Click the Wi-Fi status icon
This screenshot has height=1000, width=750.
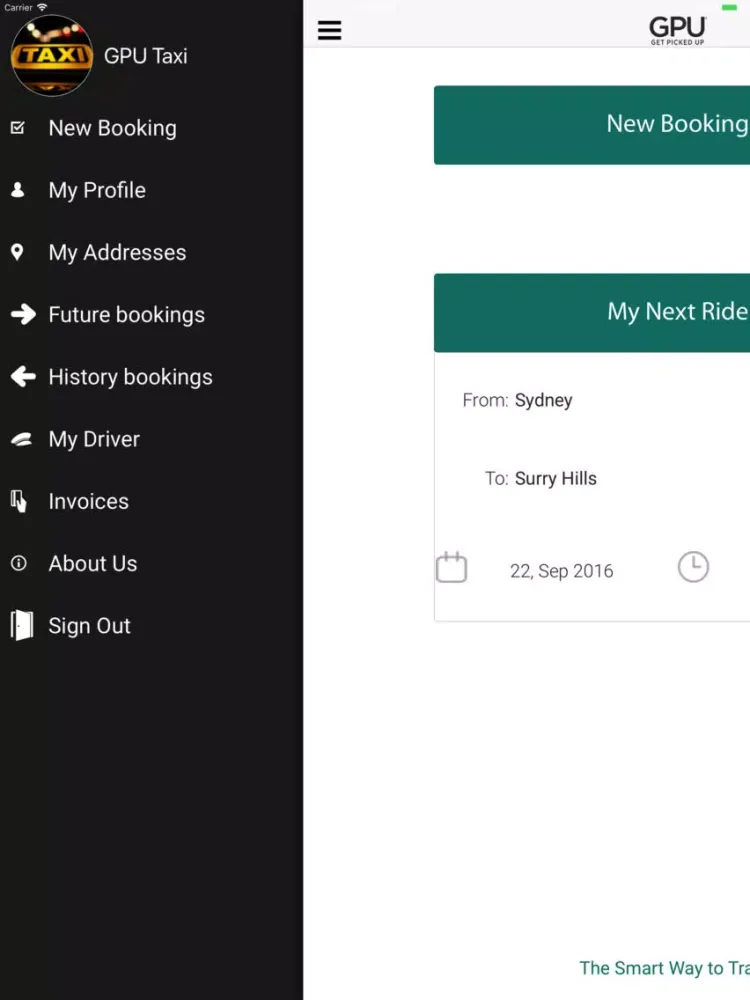tap(42, 7)
